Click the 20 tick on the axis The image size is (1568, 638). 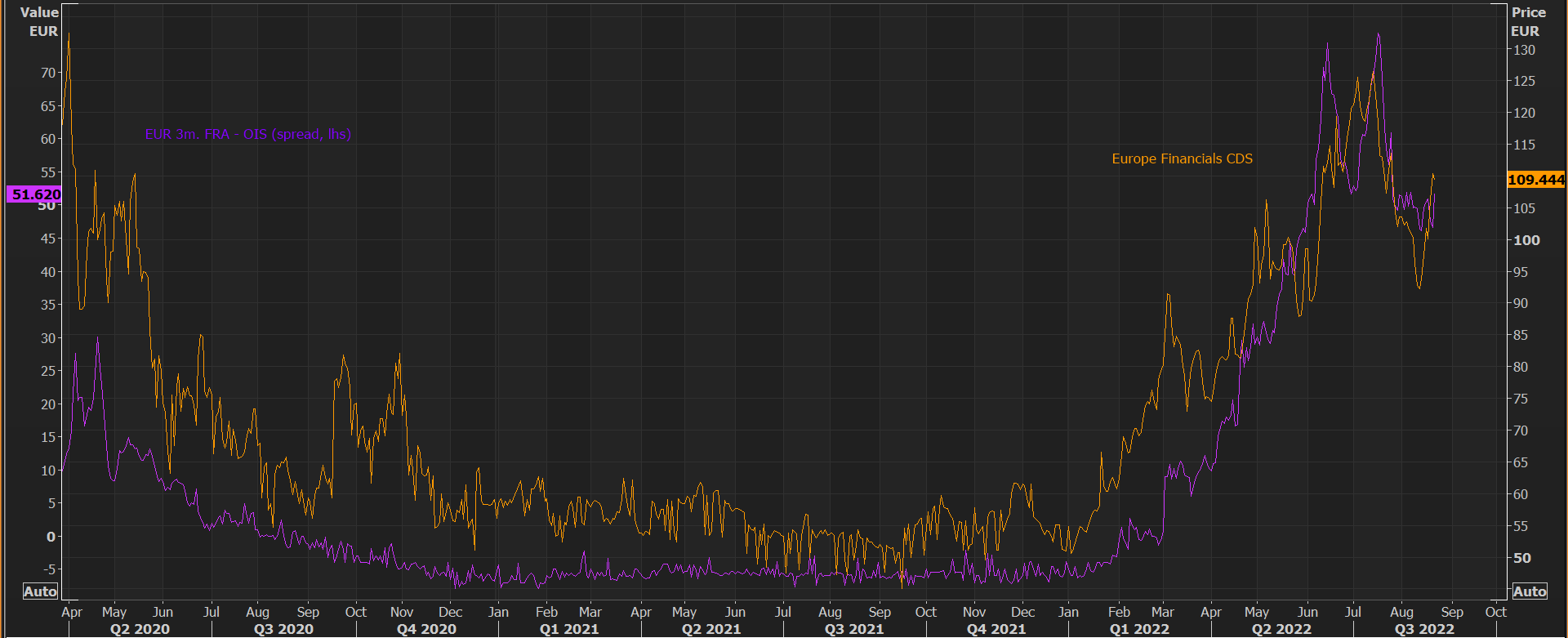(48, 404)
